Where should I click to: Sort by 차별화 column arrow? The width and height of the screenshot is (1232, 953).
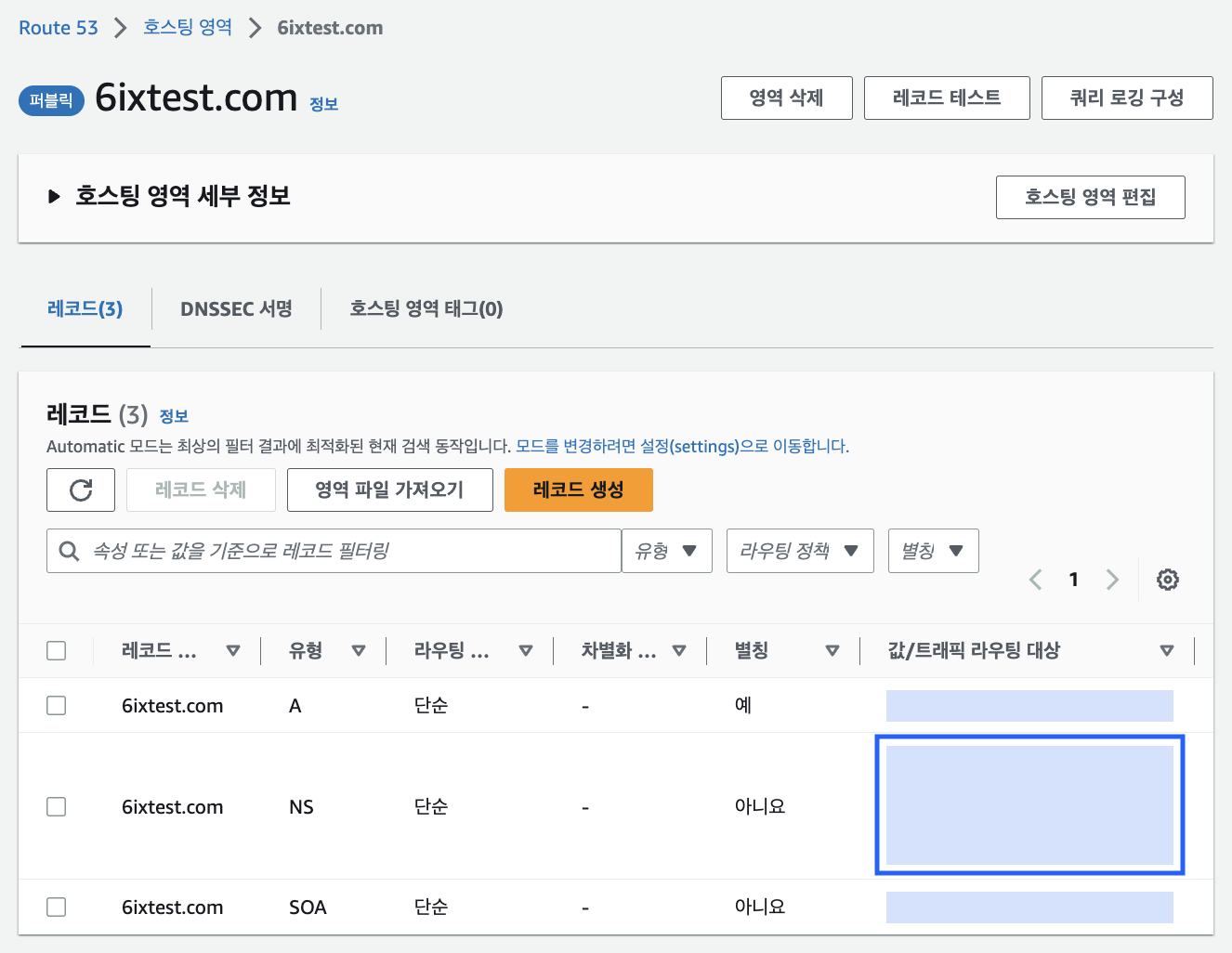click(x=679, y=651)
